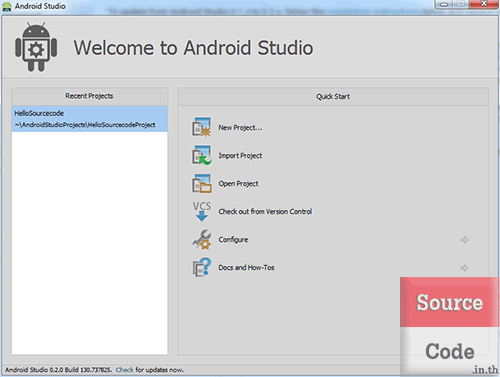Close the Android Studio window
This screenshot has width=500, height=377.
click(483, 4)
